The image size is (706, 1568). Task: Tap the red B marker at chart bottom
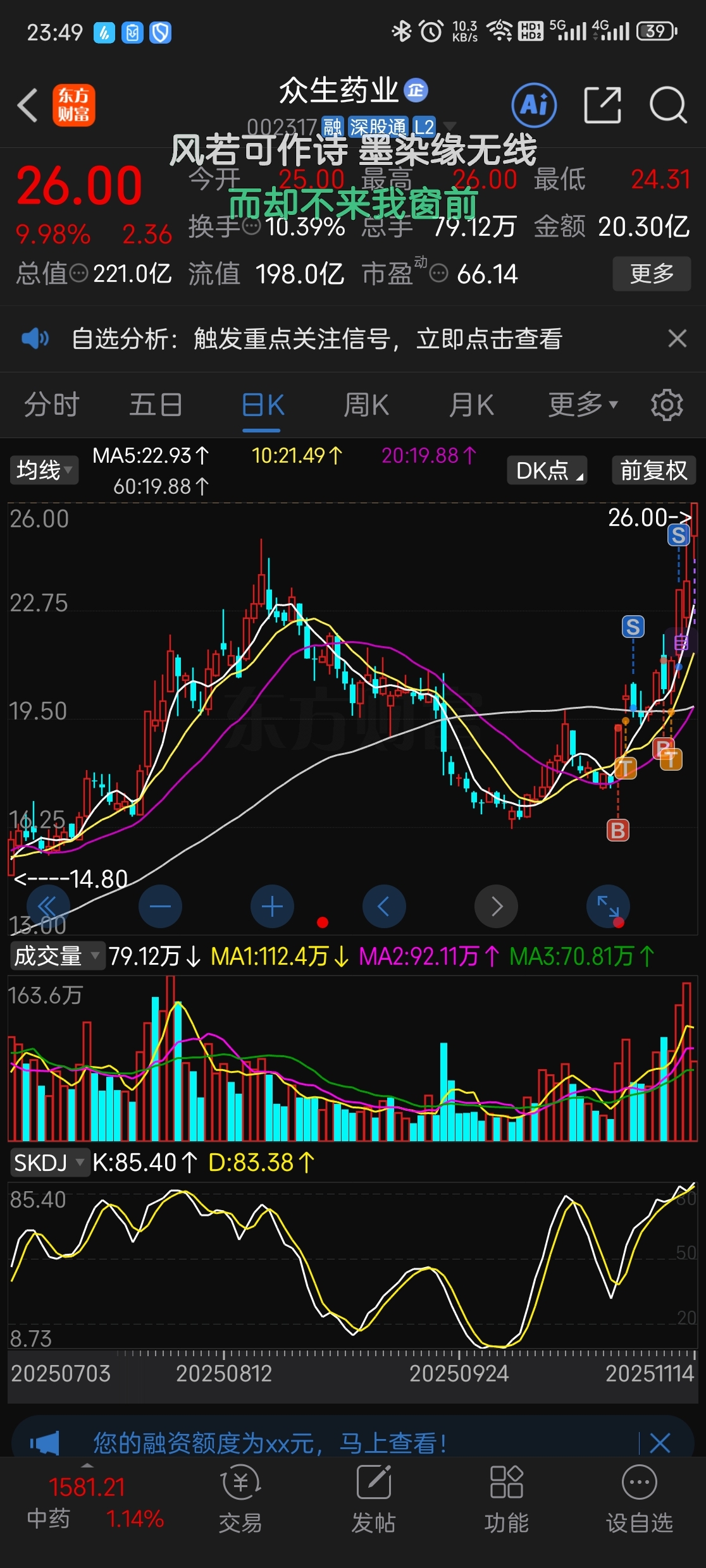[x=618, y=830]
